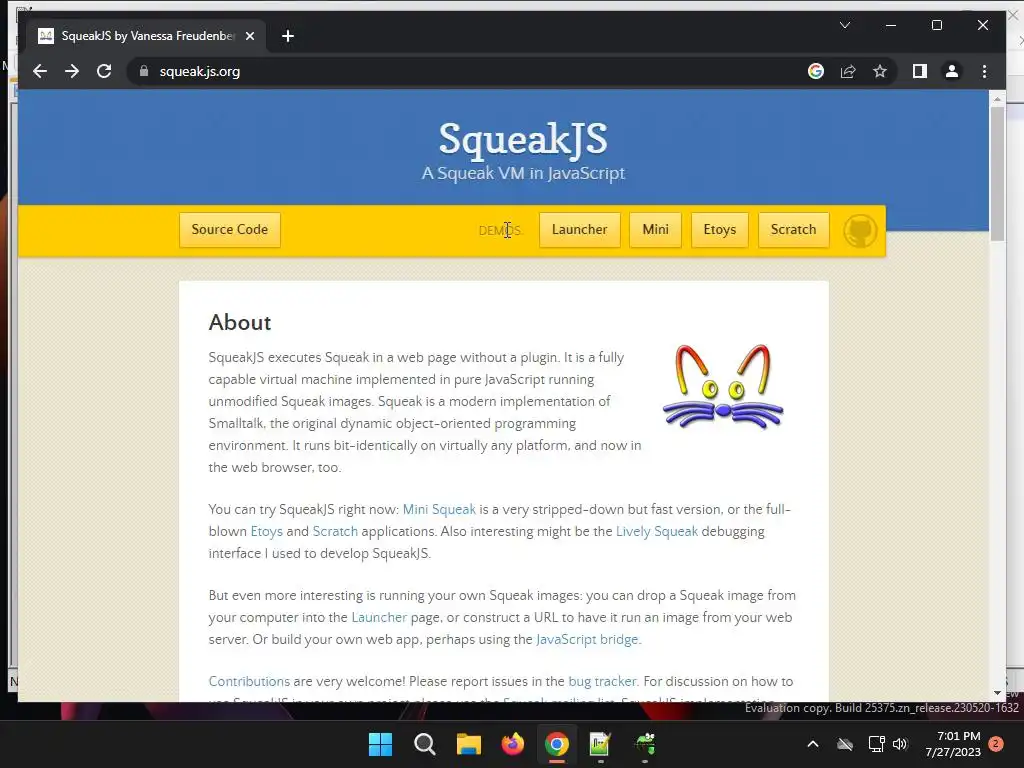This screenshot has height=768, width=1024.
Task: Click the Google icon in the address bar
Action: pyautogui.click(x=816, y=71)
